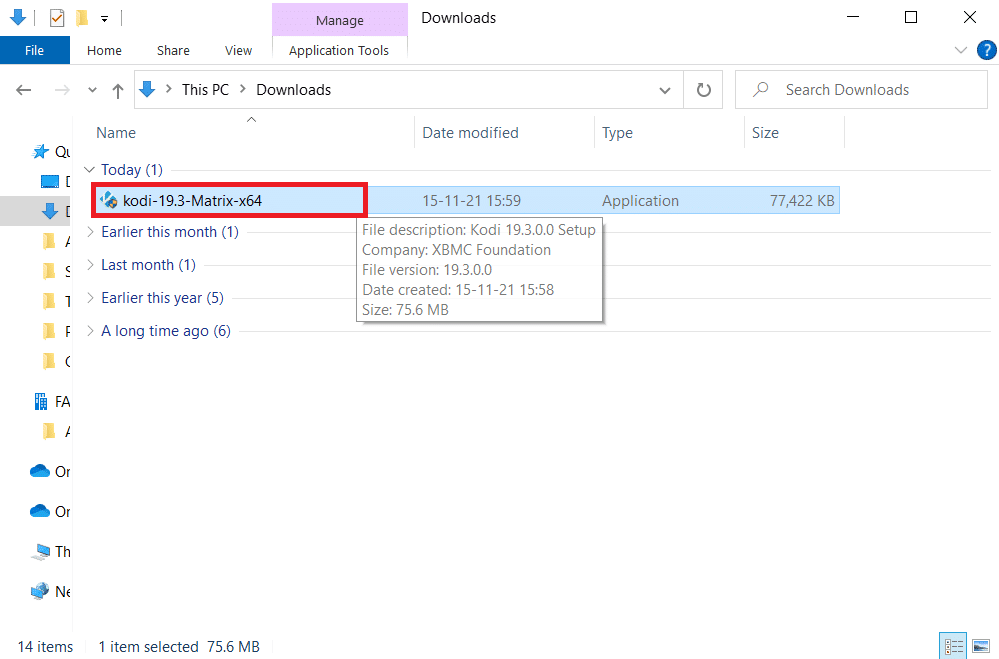Viewport: 999px width, 659px height.
Task: Open Customize Quick Access Toolbar dropdown
Action: 104,19
